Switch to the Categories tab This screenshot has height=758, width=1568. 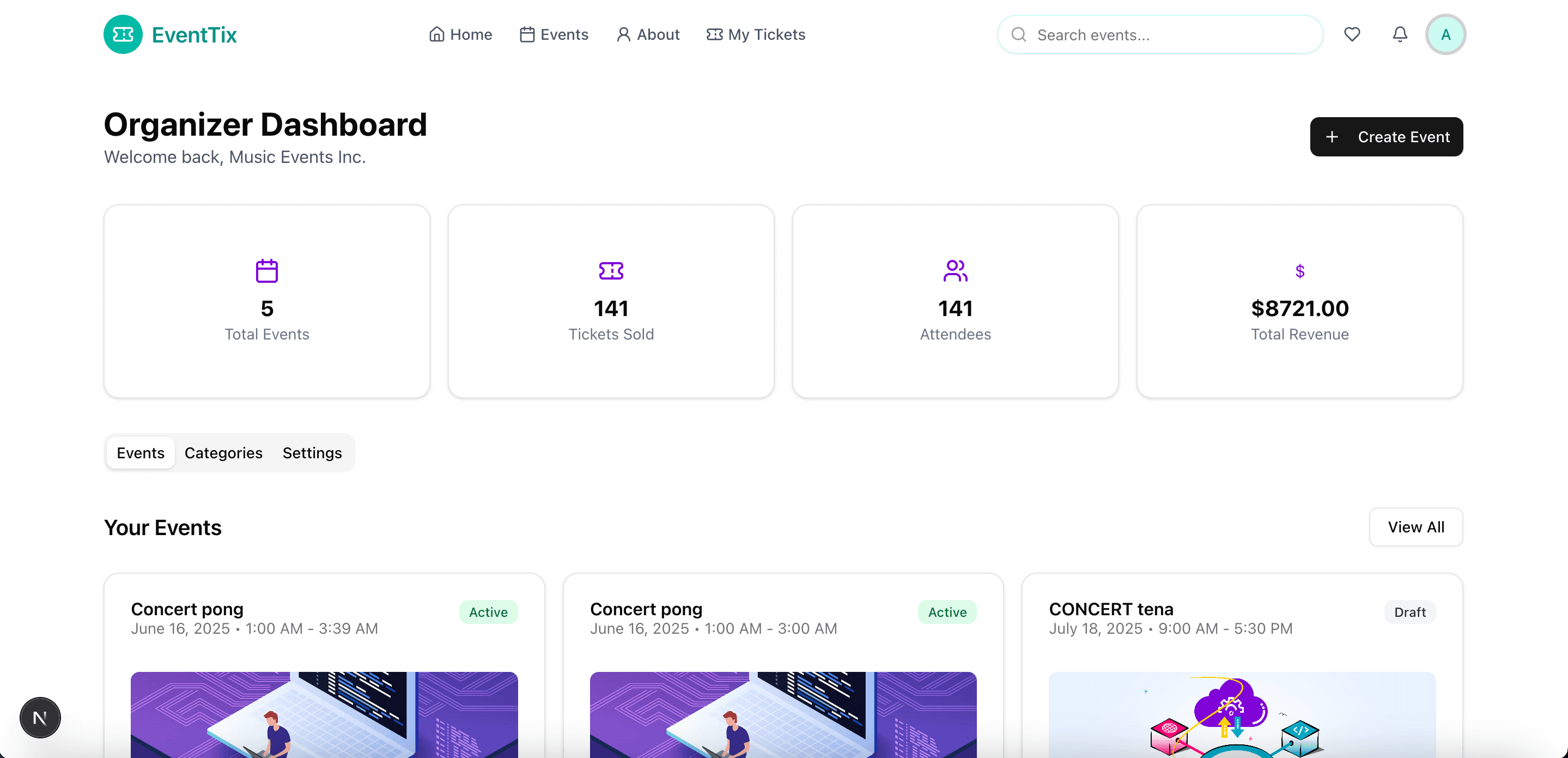[x=223, y=453]
